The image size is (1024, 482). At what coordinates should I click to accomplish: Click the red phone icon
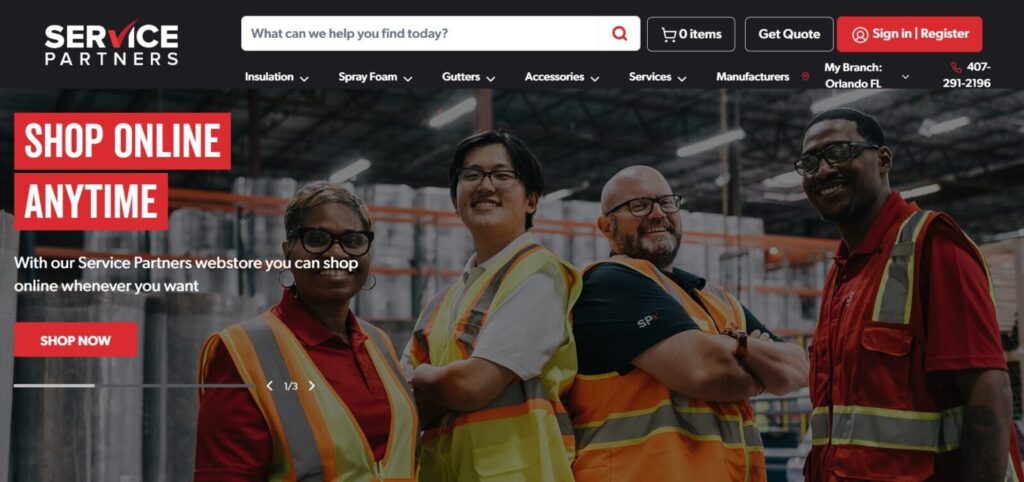pos(956,67)
